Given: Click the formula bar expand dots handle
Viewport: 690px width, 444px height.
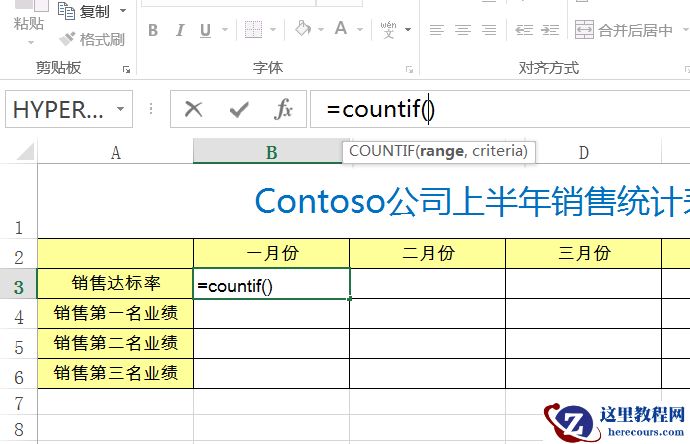Looking at the screenshot, I should 151,109.
